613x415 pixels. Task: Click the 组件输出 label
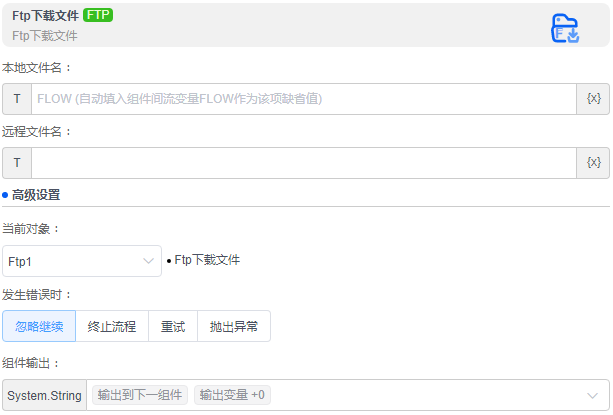point(31,363)
